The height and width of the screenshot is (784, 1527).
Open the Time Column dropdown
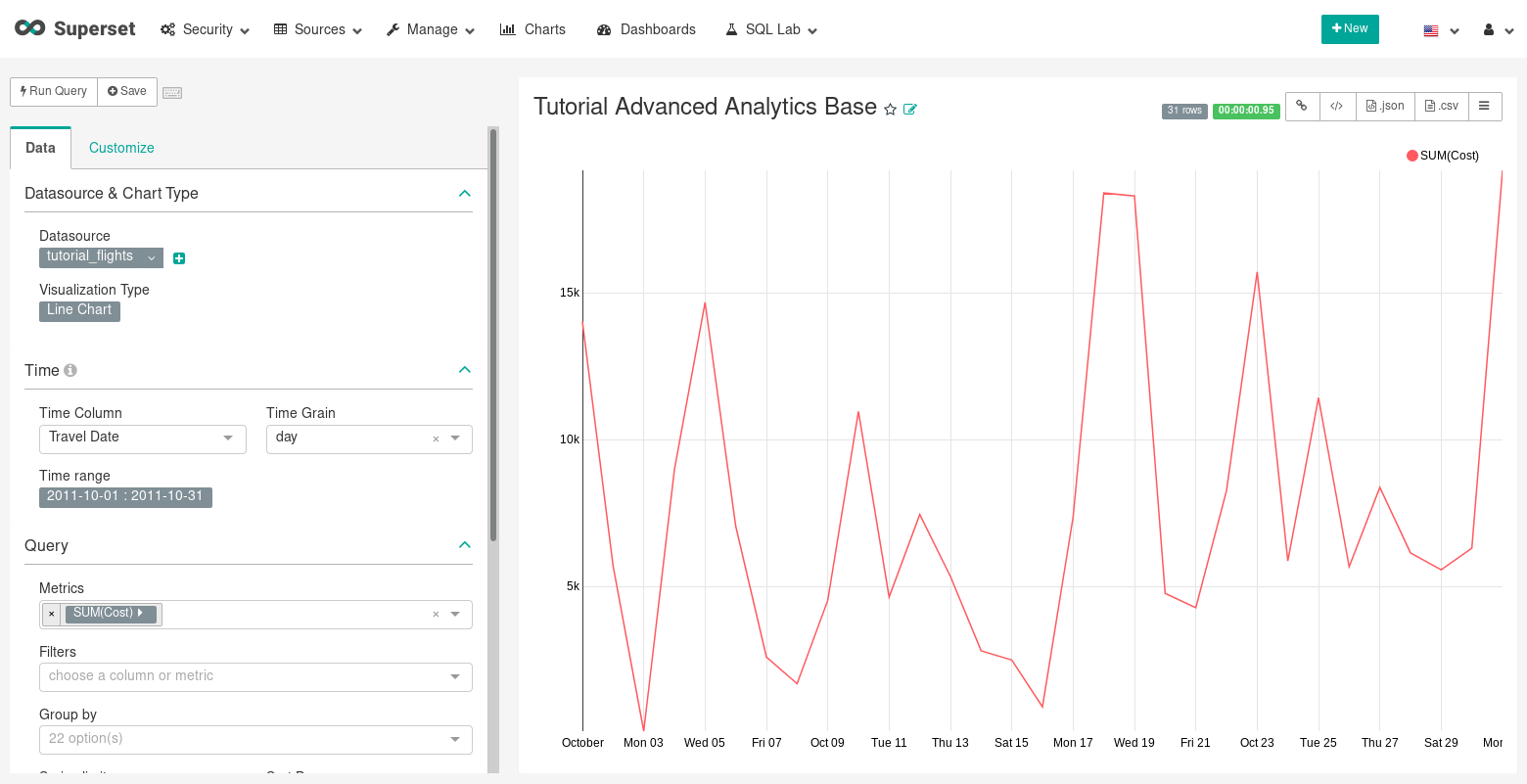pyautogui.click(x=142, y=438)
